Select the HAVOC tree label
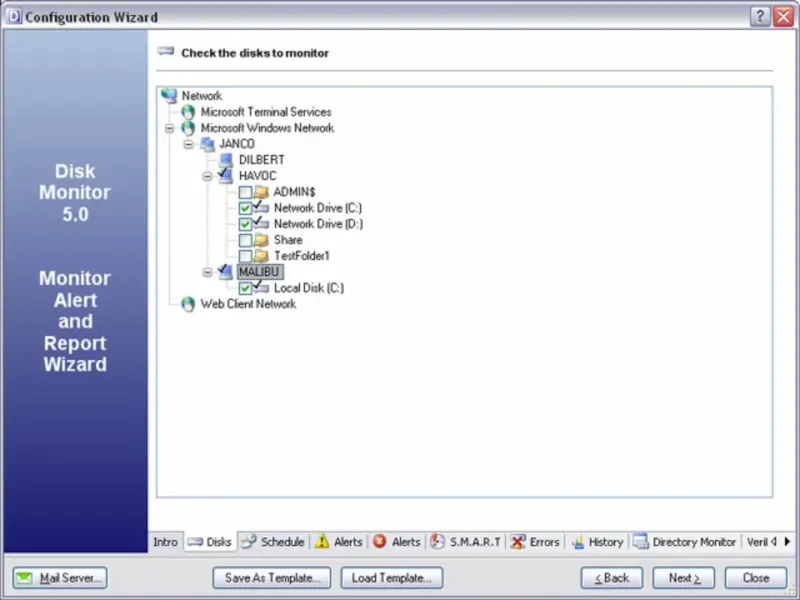Screen dimensions: 800x600 257,176
